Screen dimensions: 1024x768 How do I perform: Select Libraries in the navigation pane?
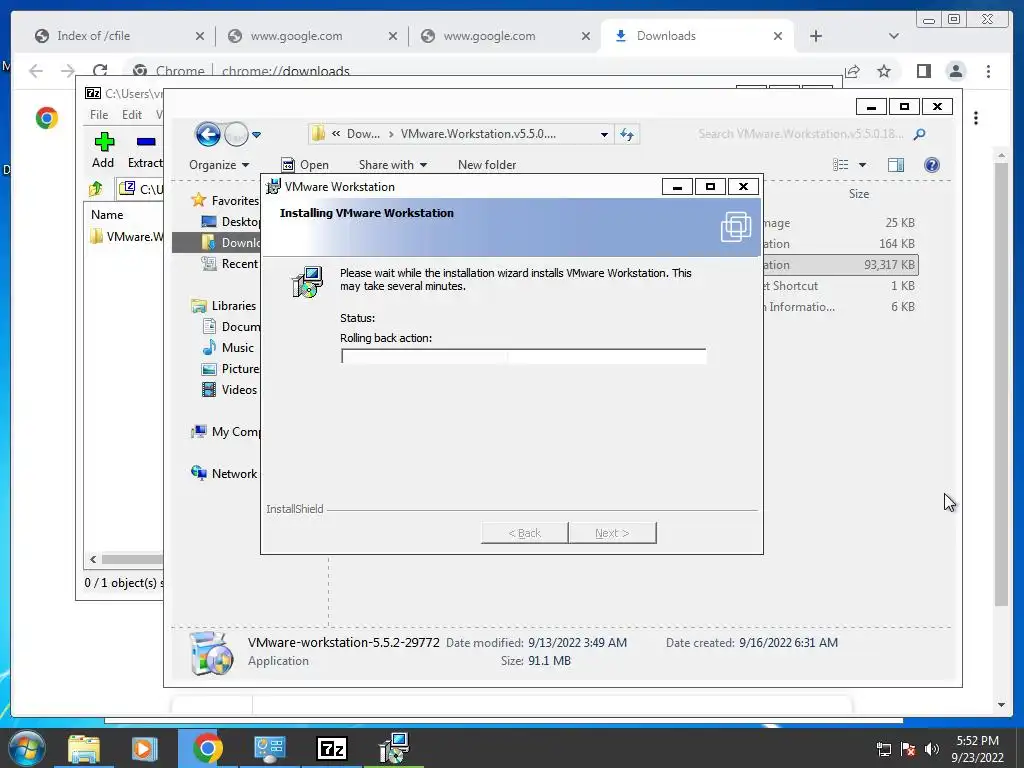click(x=223, y=306)
